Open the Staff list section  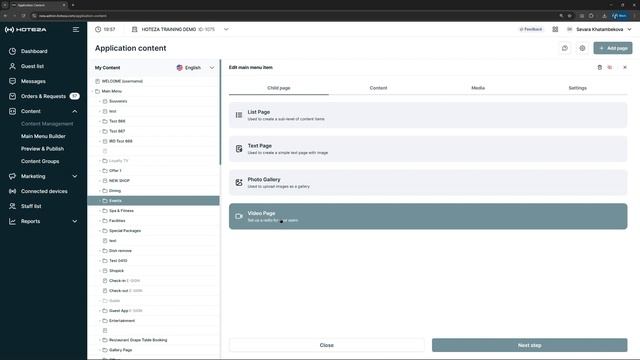(31, 206)
